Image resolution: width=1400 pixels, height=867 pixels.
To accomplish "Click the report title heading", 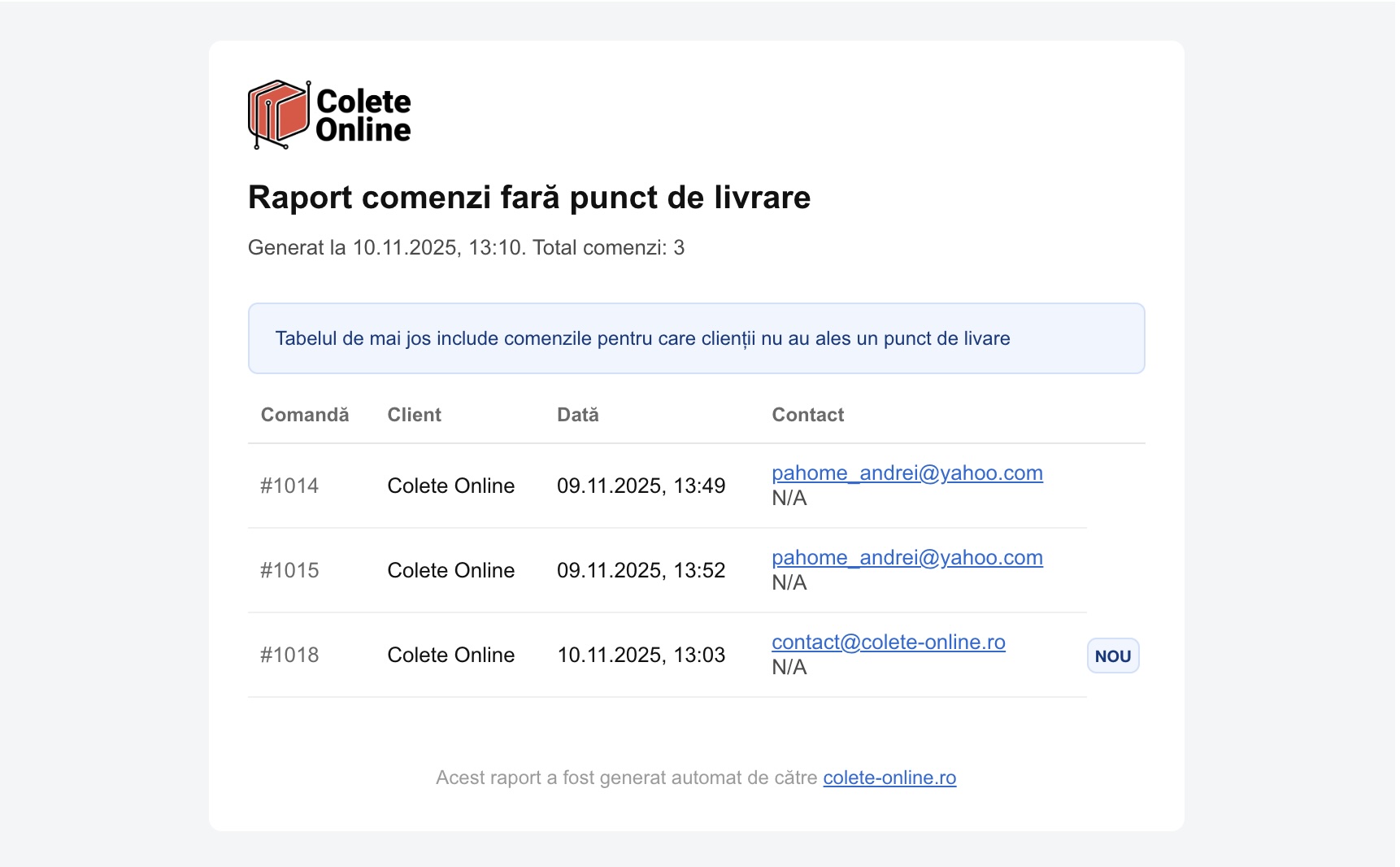I will click(x=528, y=197).
